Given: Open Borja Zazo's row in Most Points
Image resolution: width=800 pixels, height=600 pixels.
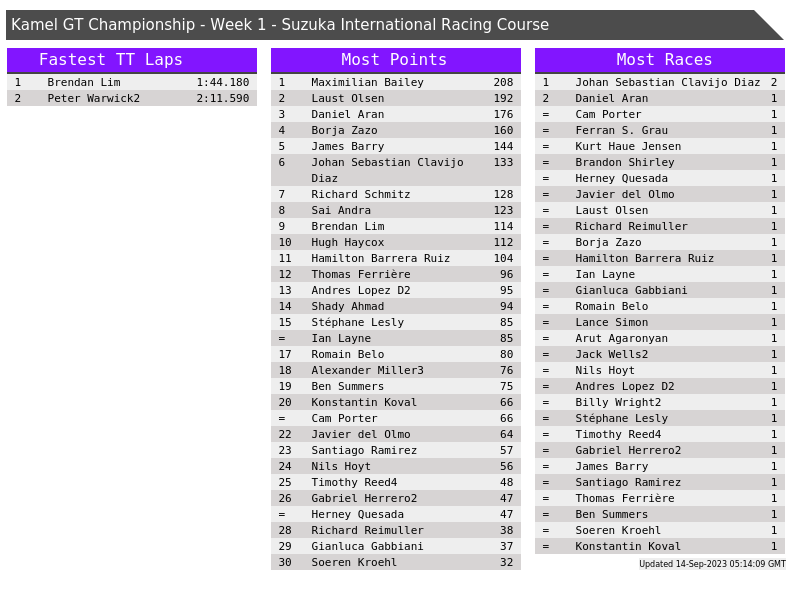Looking at the screenshot, I should 344,131.
